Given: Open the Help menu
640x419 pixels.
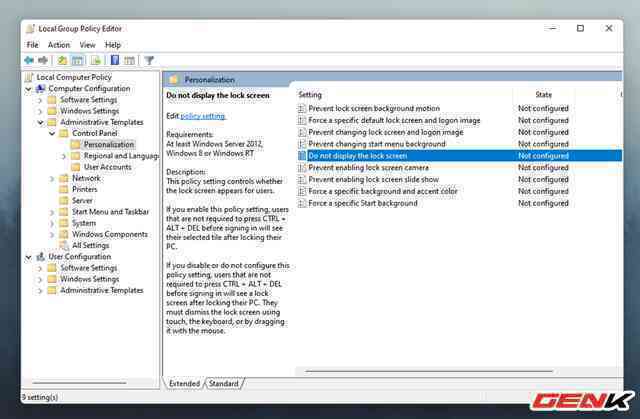Looking at the screenshot, I should [113, 45].
